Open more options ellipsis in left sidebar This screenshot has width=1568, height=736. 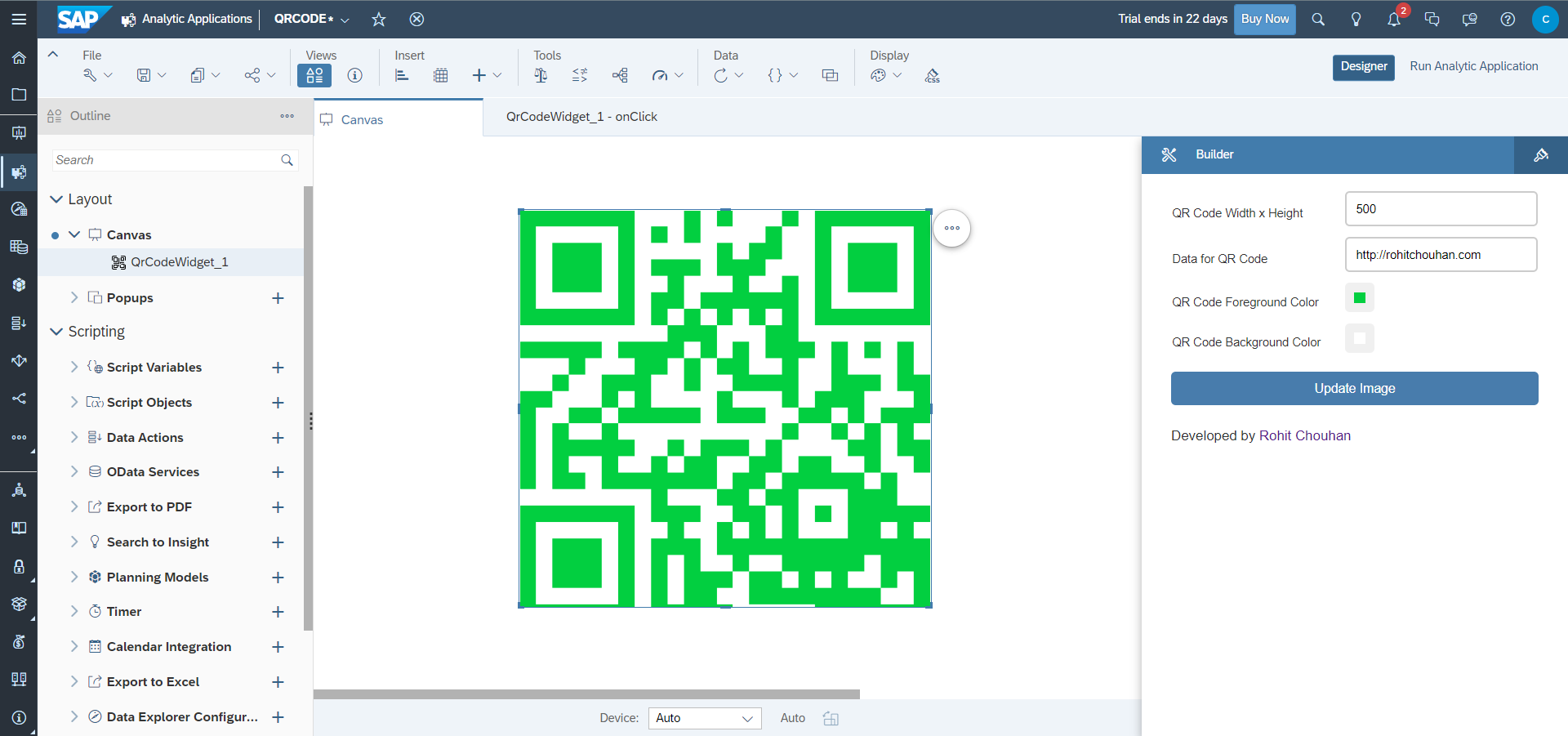click(19, 438)
